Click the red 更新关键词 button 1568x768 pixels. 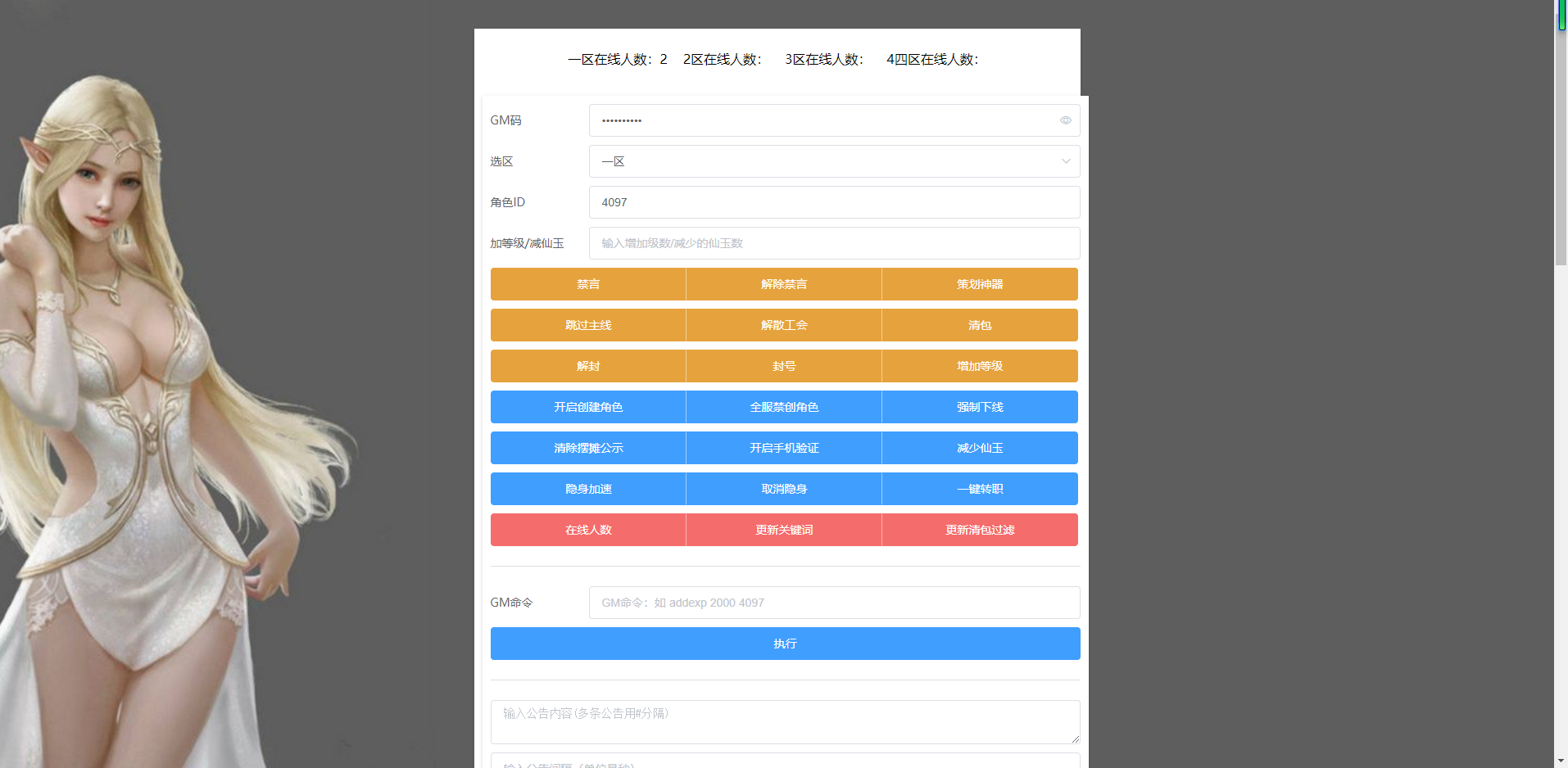(x=784, y=530)
